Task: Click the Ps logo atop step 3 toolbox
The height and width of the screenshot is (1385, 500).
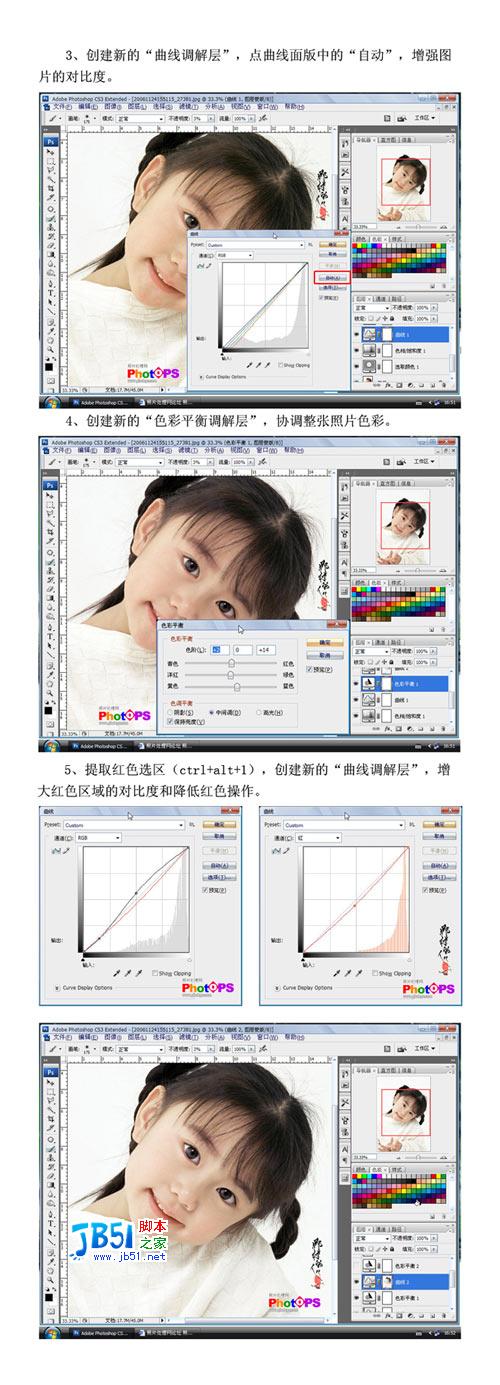Action: tap(50, 142)
